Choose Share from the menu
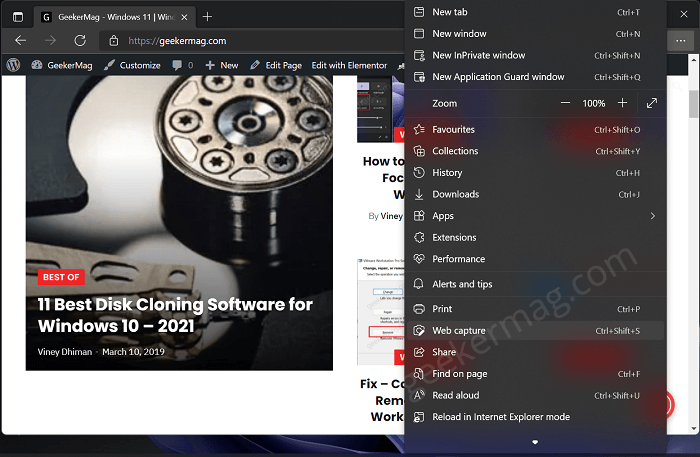The image size is (700, 457). [x=535, y=352]
